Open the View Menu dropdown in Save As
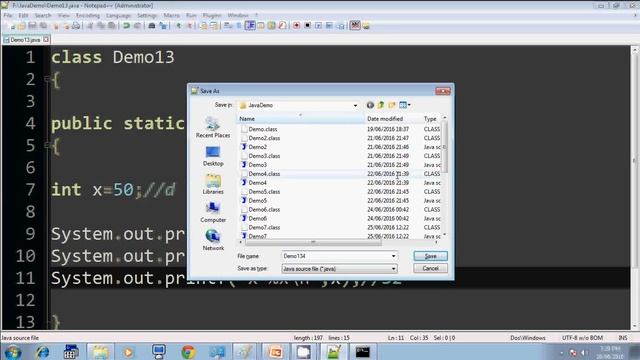640x360 pixels. tap(405, 105)
